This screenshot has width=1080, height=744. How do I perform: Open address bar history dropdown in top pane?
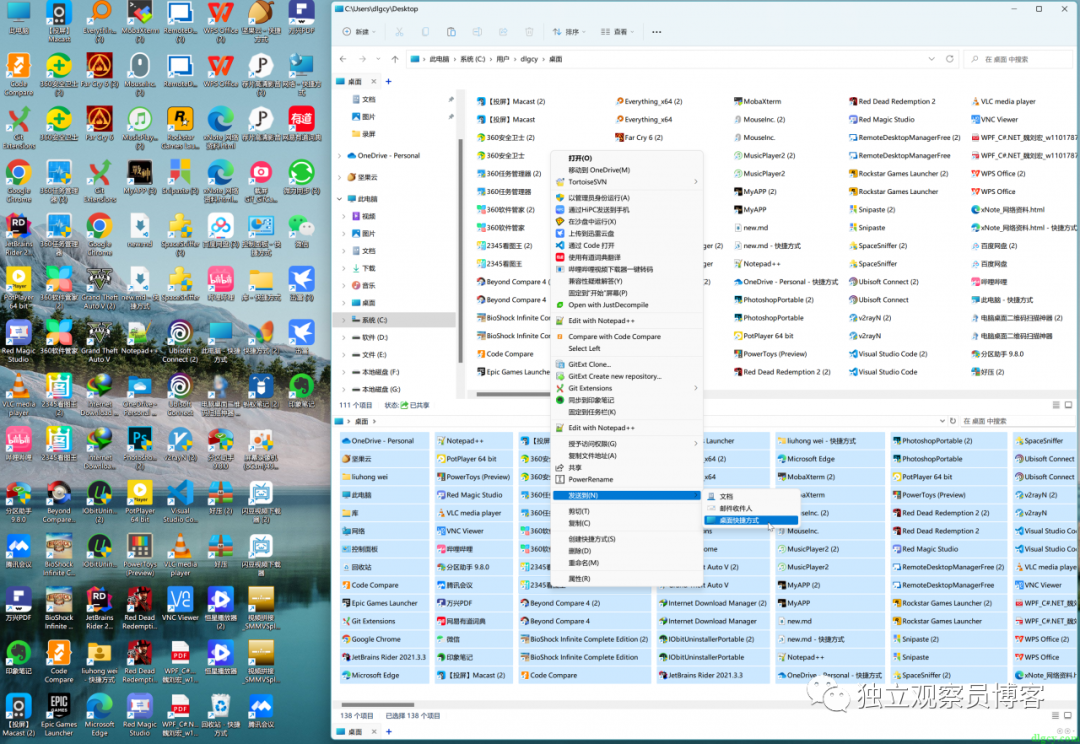pyautogui.click(x=932, y=59)
